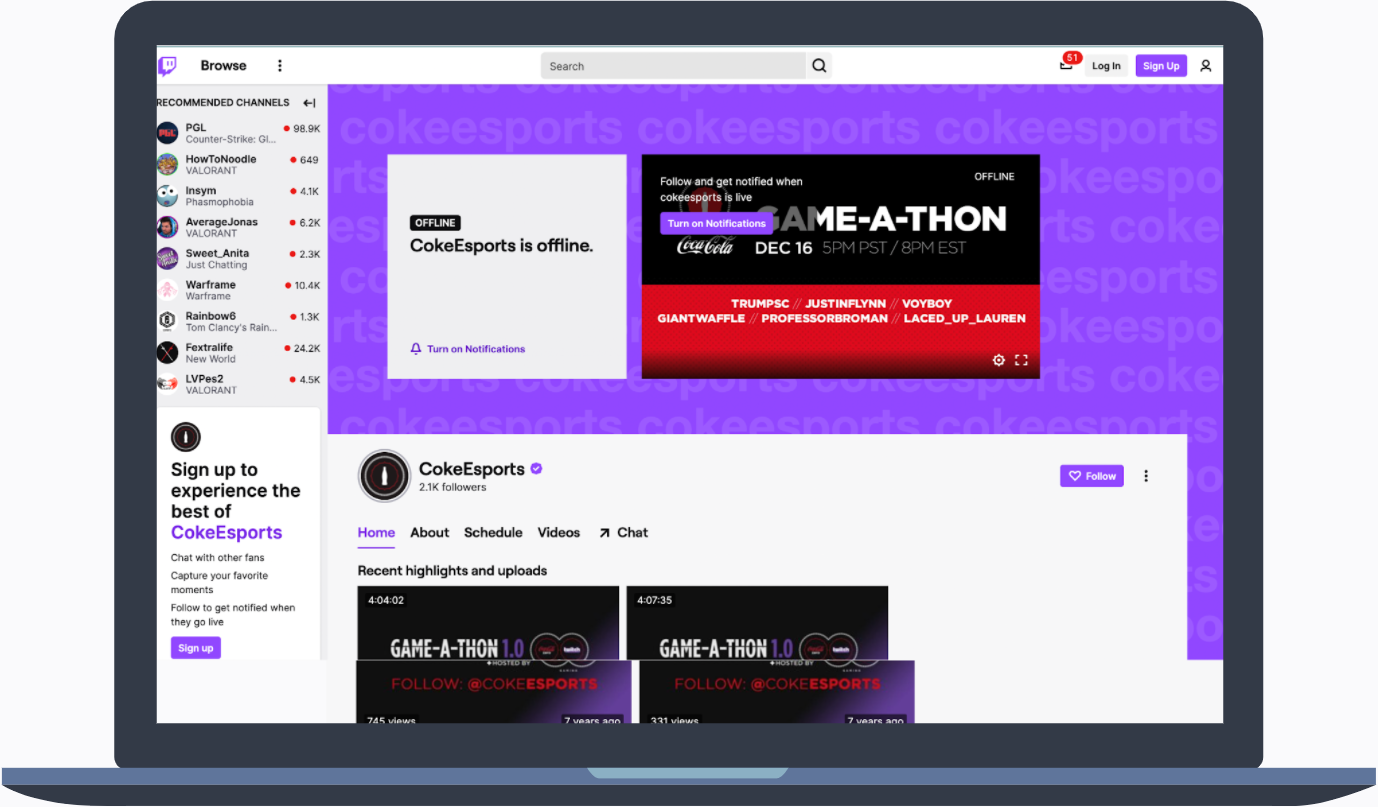Open the three-dot menu next to Browse
Screen dimensions: 1378x807
point(280,66)
